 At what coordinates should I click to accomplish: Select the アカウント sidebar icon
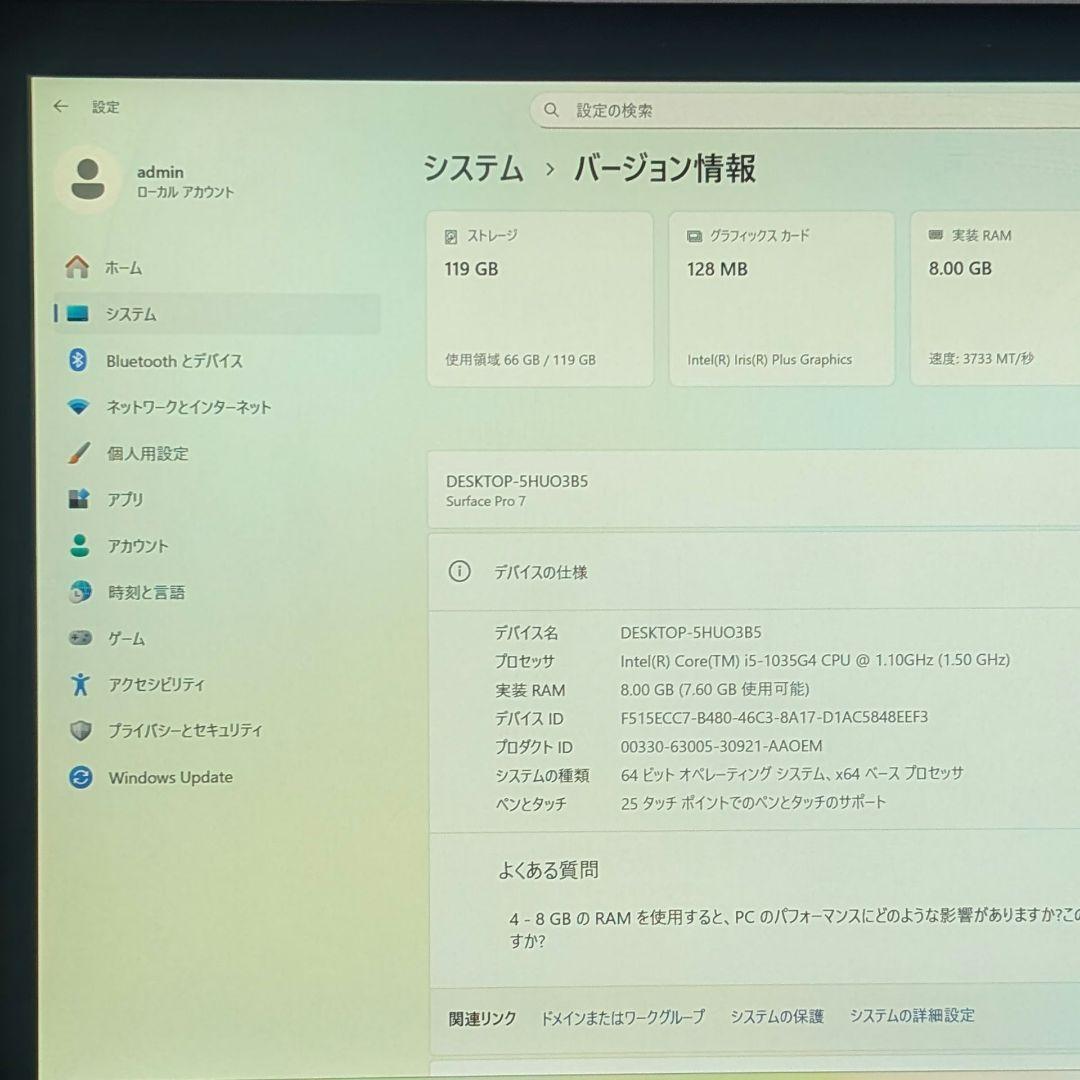[x=78, y=546]
